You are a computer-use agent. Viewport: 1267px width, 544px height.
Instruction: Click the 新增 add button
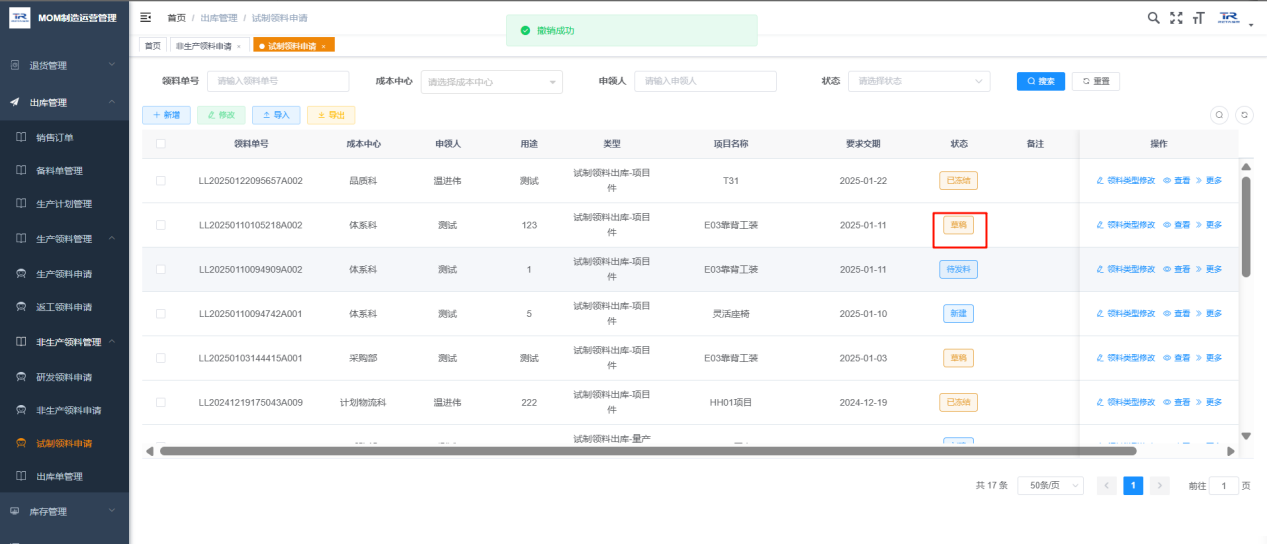[x=166, y=115]
